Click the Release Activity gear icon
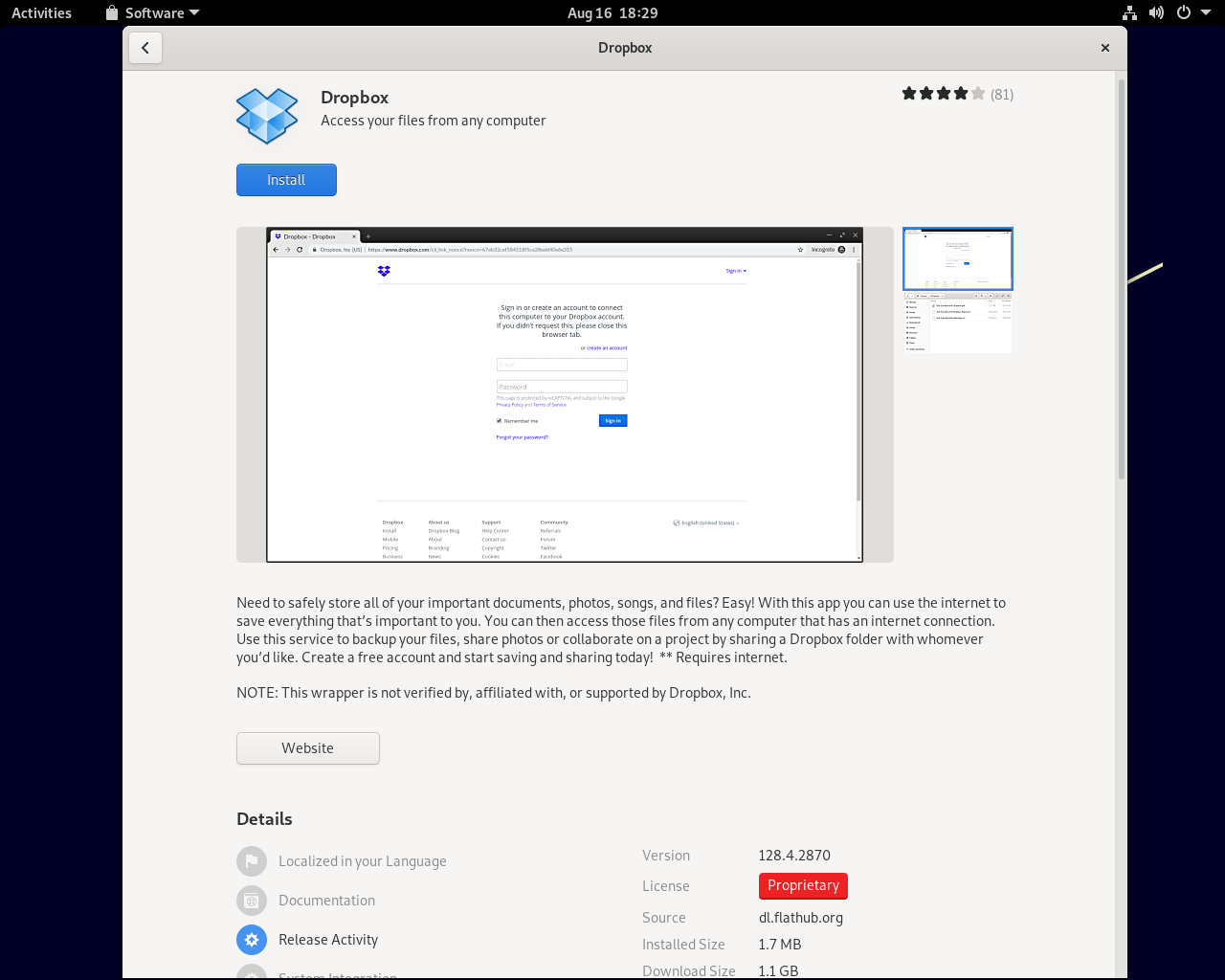 (252, 940)
